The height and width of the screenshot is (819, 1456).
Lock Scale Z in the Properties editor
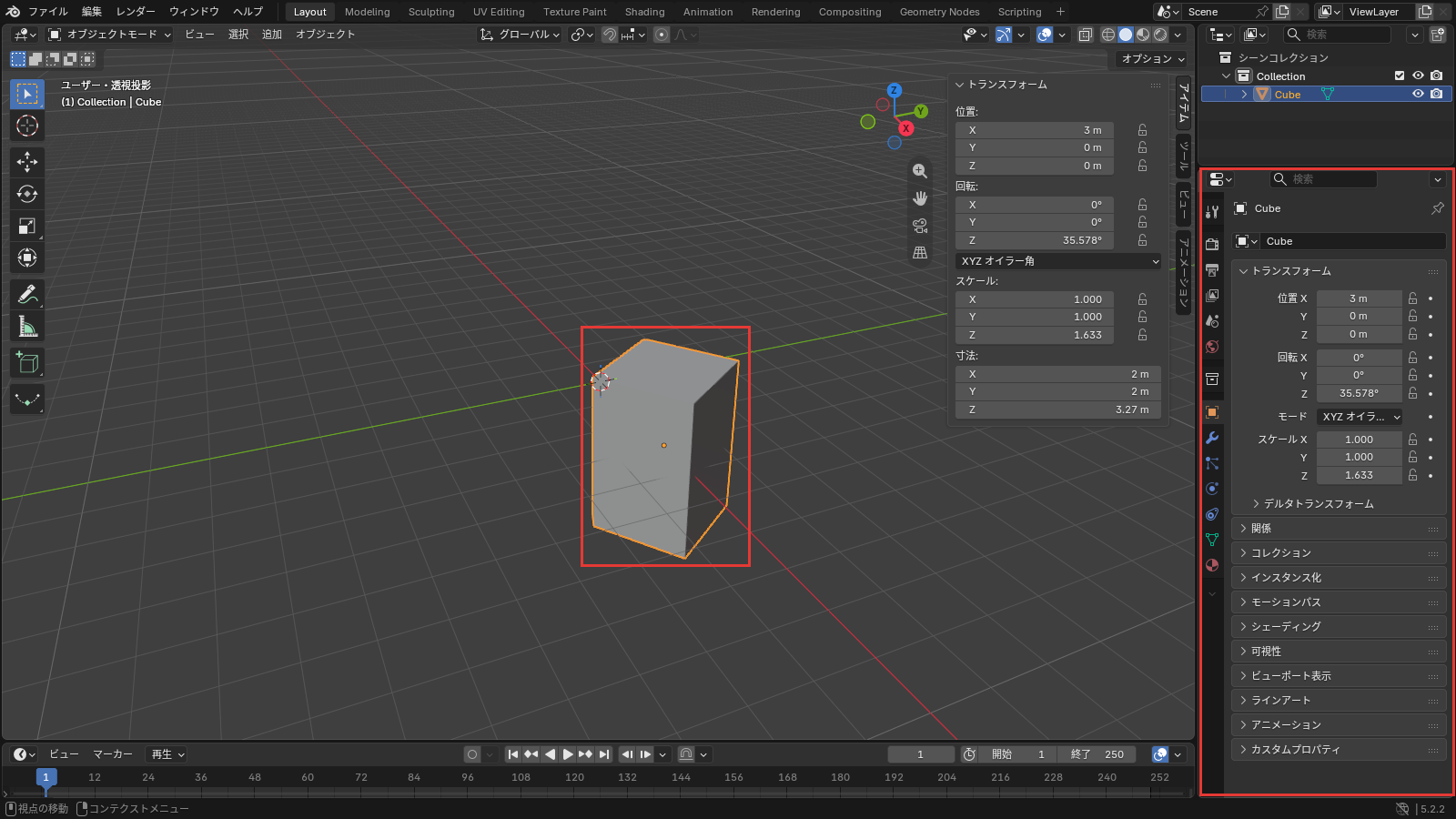tap(1412, 475)
